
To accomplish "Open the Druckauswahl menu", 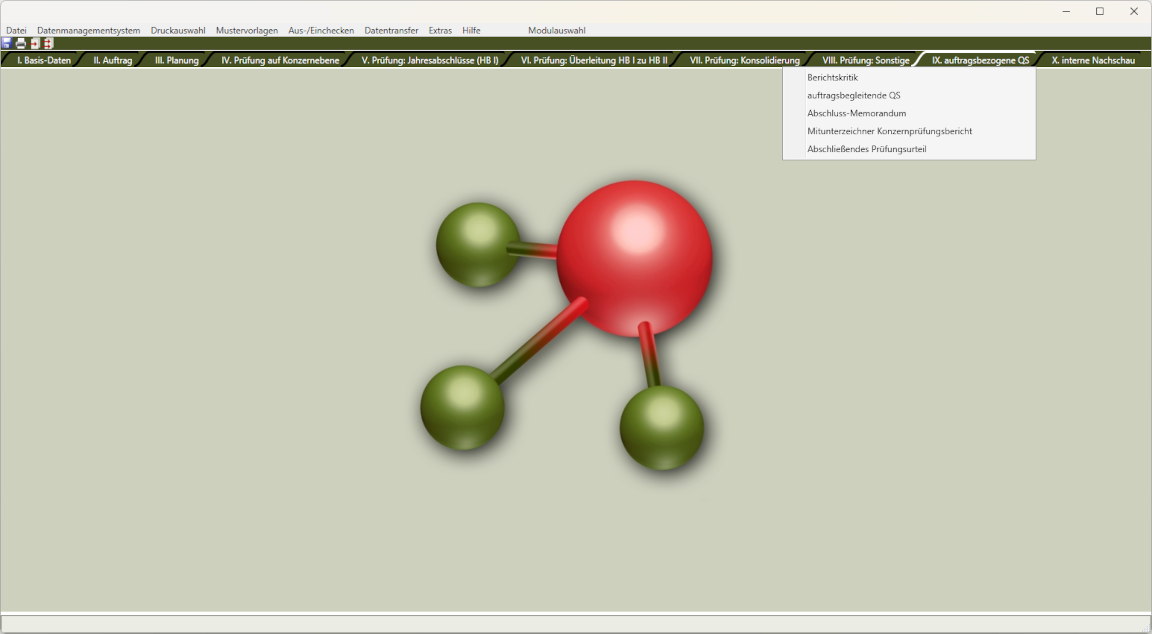I will pyautogui.click(x=178, y=30).
